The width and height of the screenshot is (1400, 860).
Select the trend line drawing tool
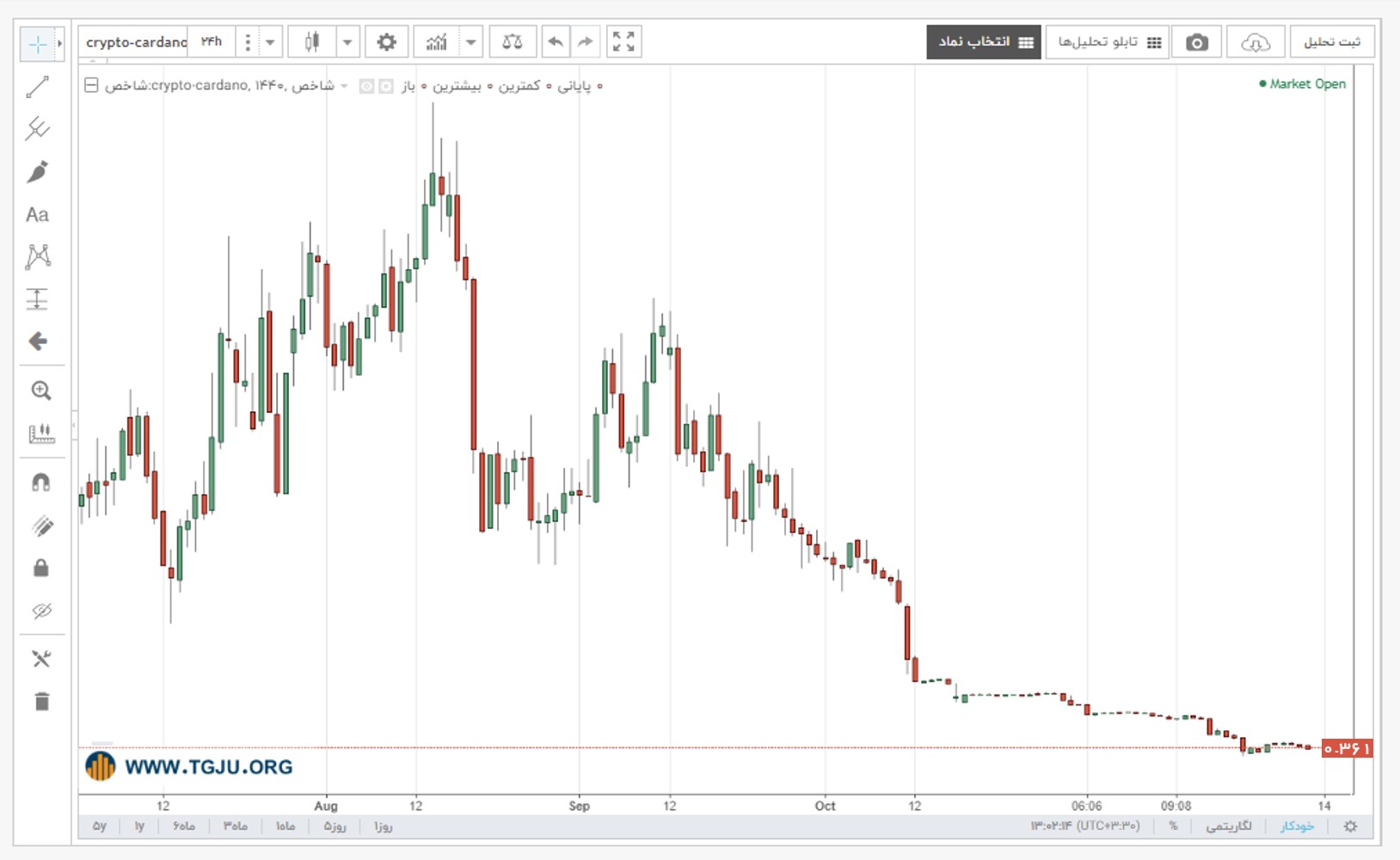pyautogui.click(x=38, y=87)
